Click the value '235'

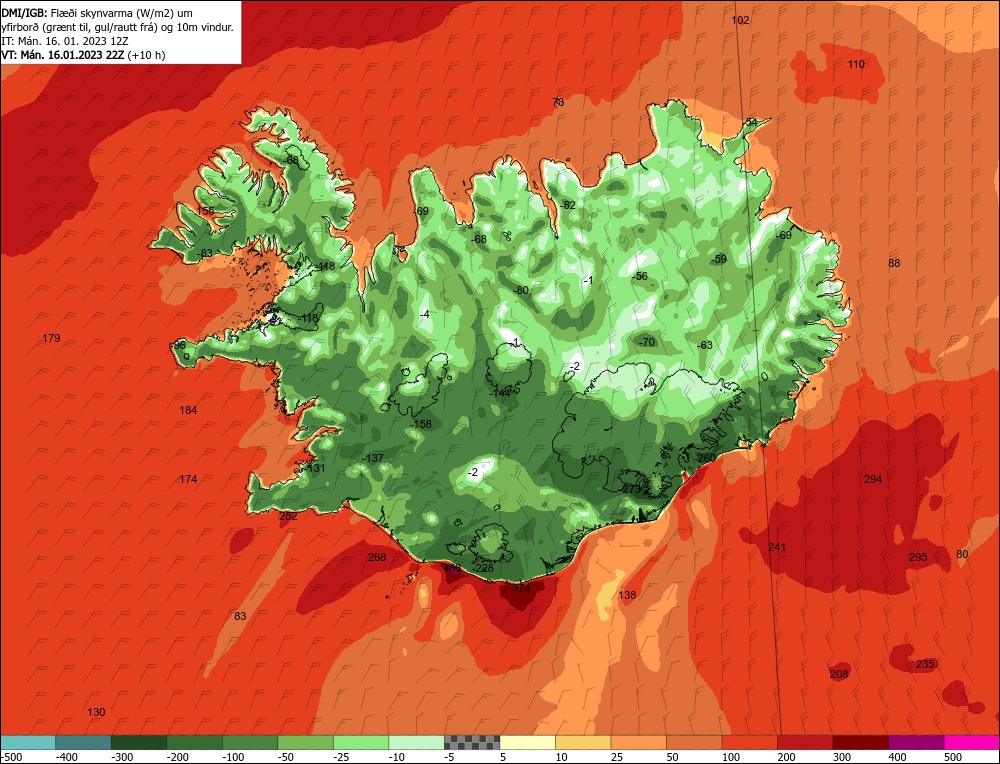coord(925,664)
